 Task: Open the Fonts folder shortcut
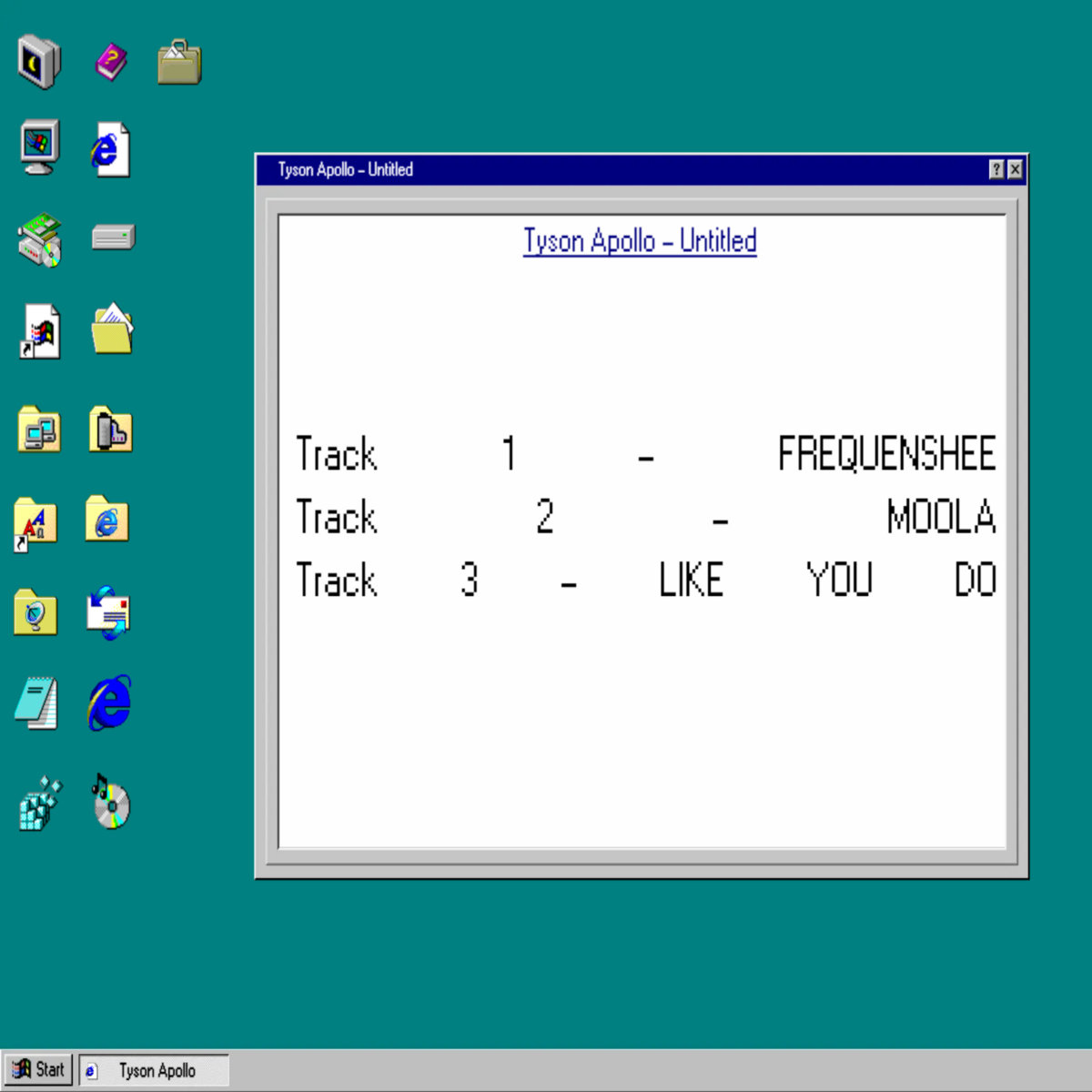(x=35, y=523)
